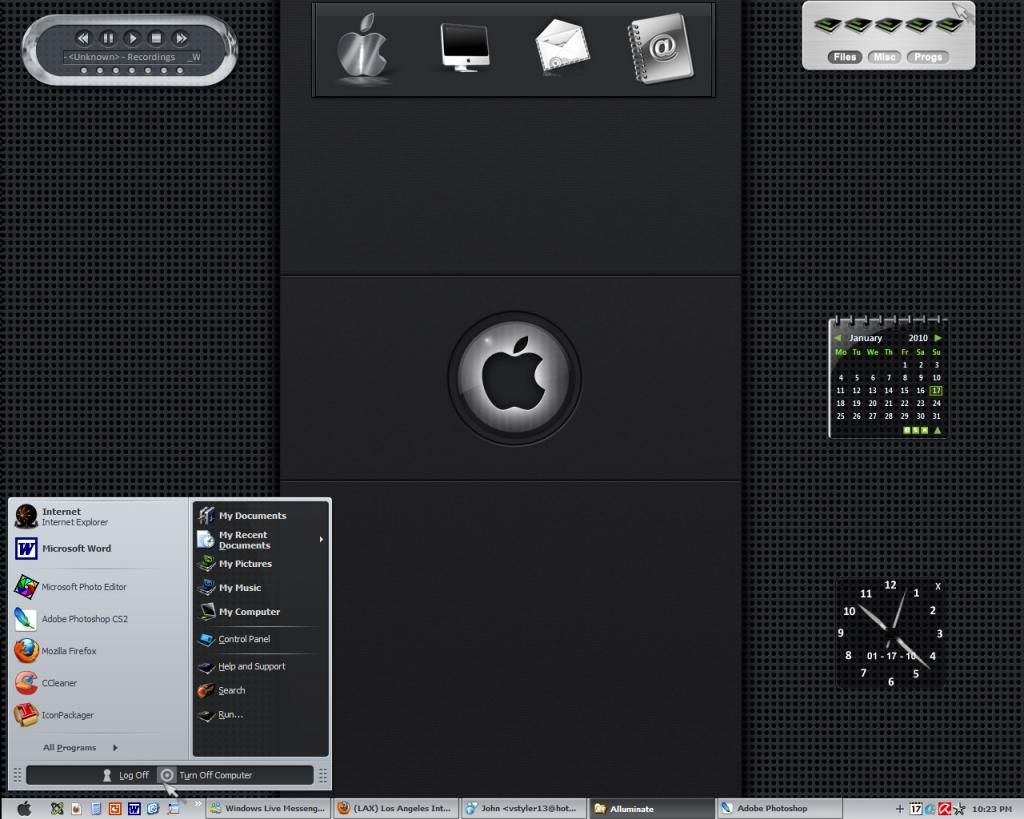This screenshot has height=819, width=1024.
Task: Open My Pictures from the start menu
Action: pyautogui.click(x=261, y=564)
